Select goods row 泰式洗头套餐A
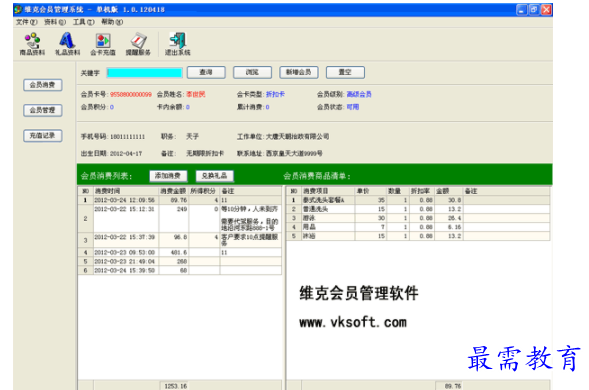Image resolution: width=589 pixels, height=390 pixels. 418,200
